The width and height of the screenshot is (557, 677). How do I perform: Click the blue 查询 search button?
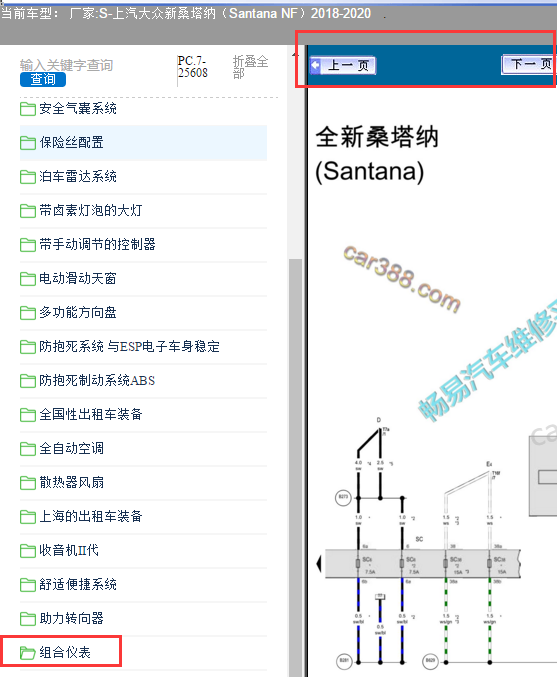(43, 79)
